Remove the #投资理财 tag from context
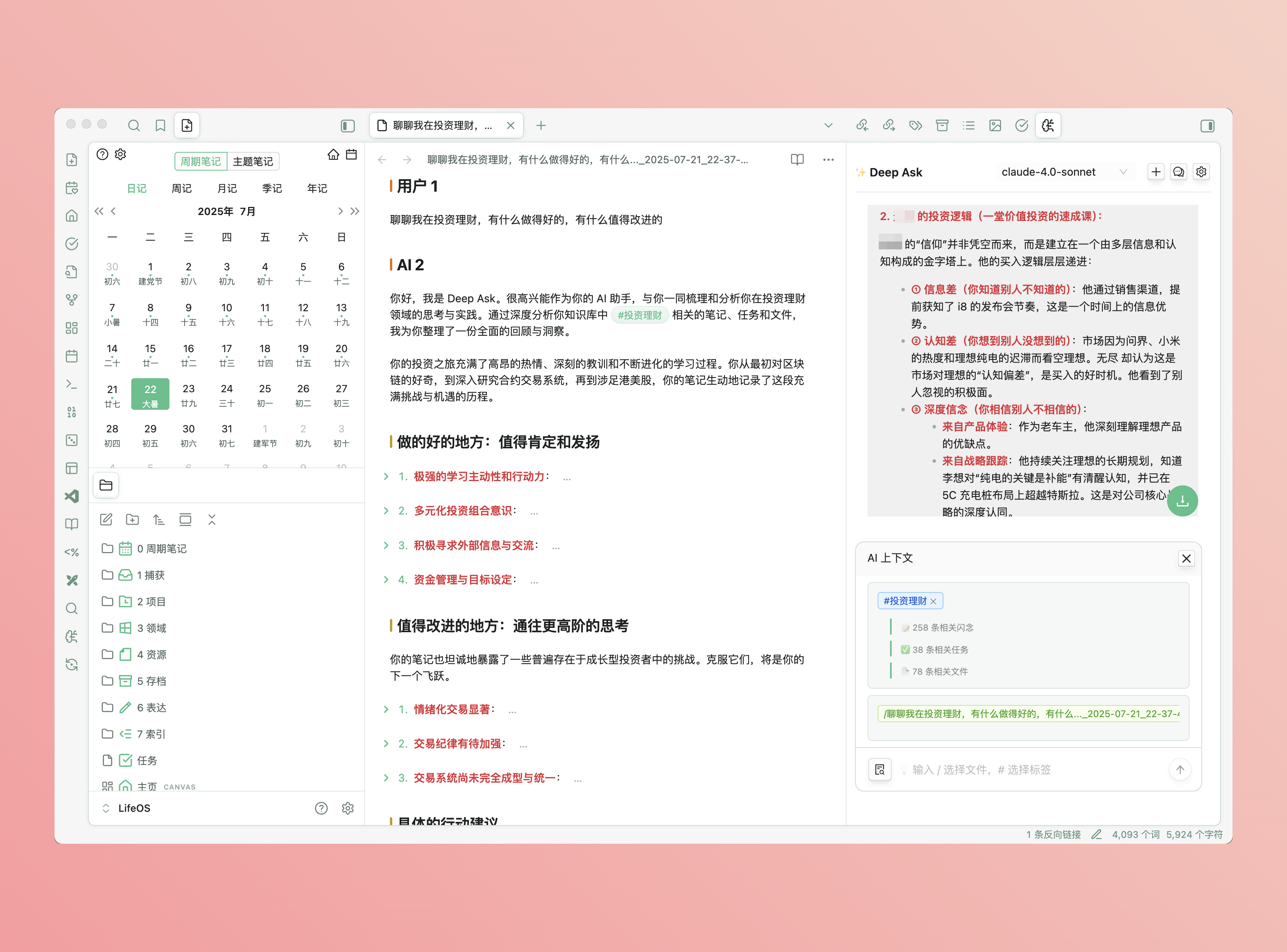Viewport: 1287px width, 952px height. 933,601
